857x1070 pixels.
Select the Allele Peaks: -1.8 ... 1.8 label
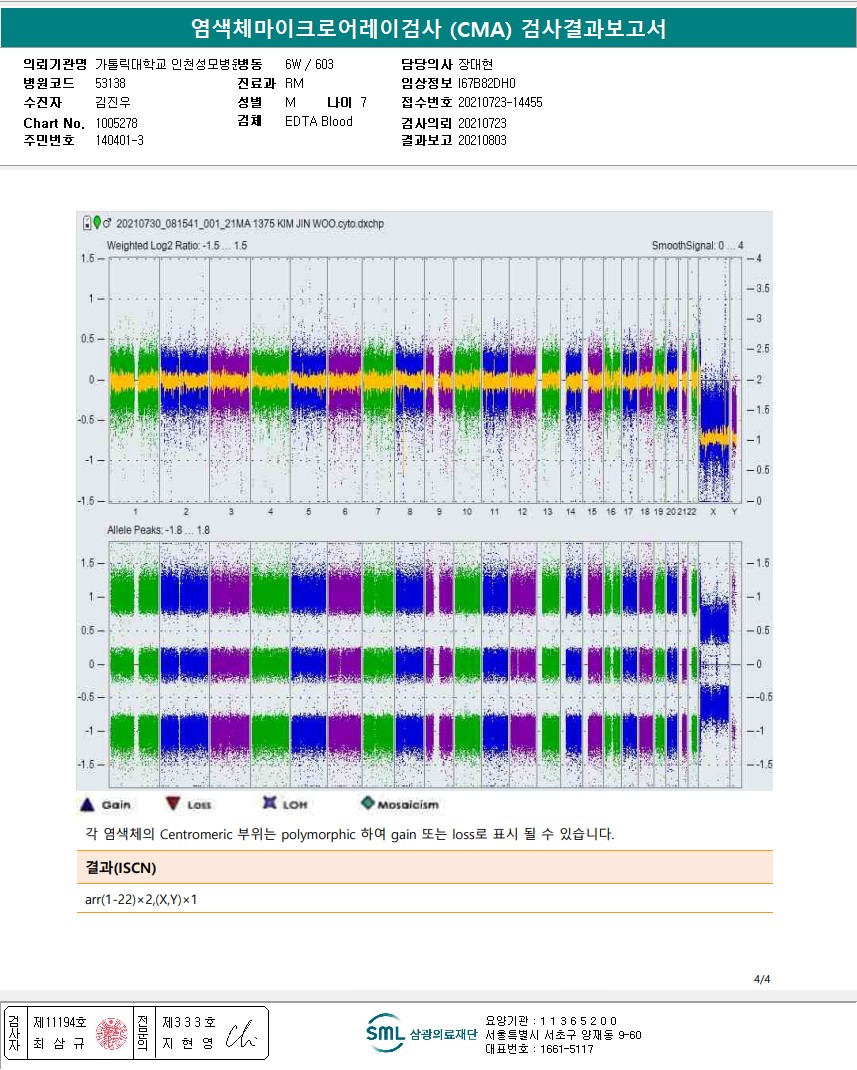[x=158, y=530]
